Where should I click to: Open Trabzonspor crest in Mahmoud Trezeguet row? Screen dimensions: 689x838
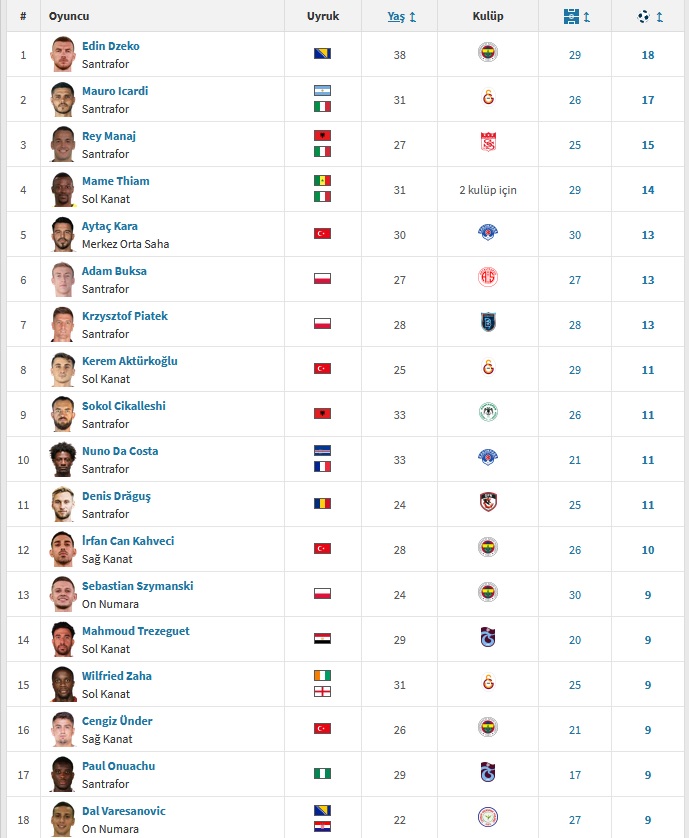(x=487, y=637)
